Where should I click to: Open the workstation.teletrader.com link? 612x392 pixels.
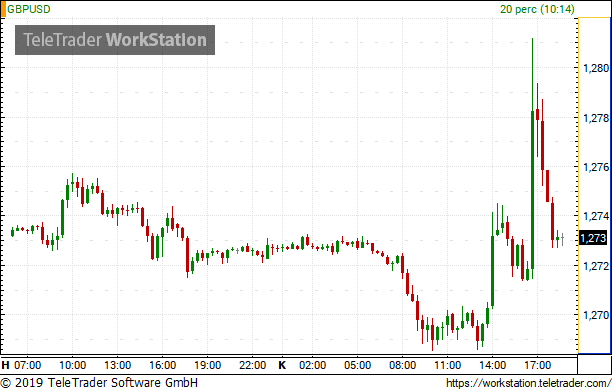528,383
